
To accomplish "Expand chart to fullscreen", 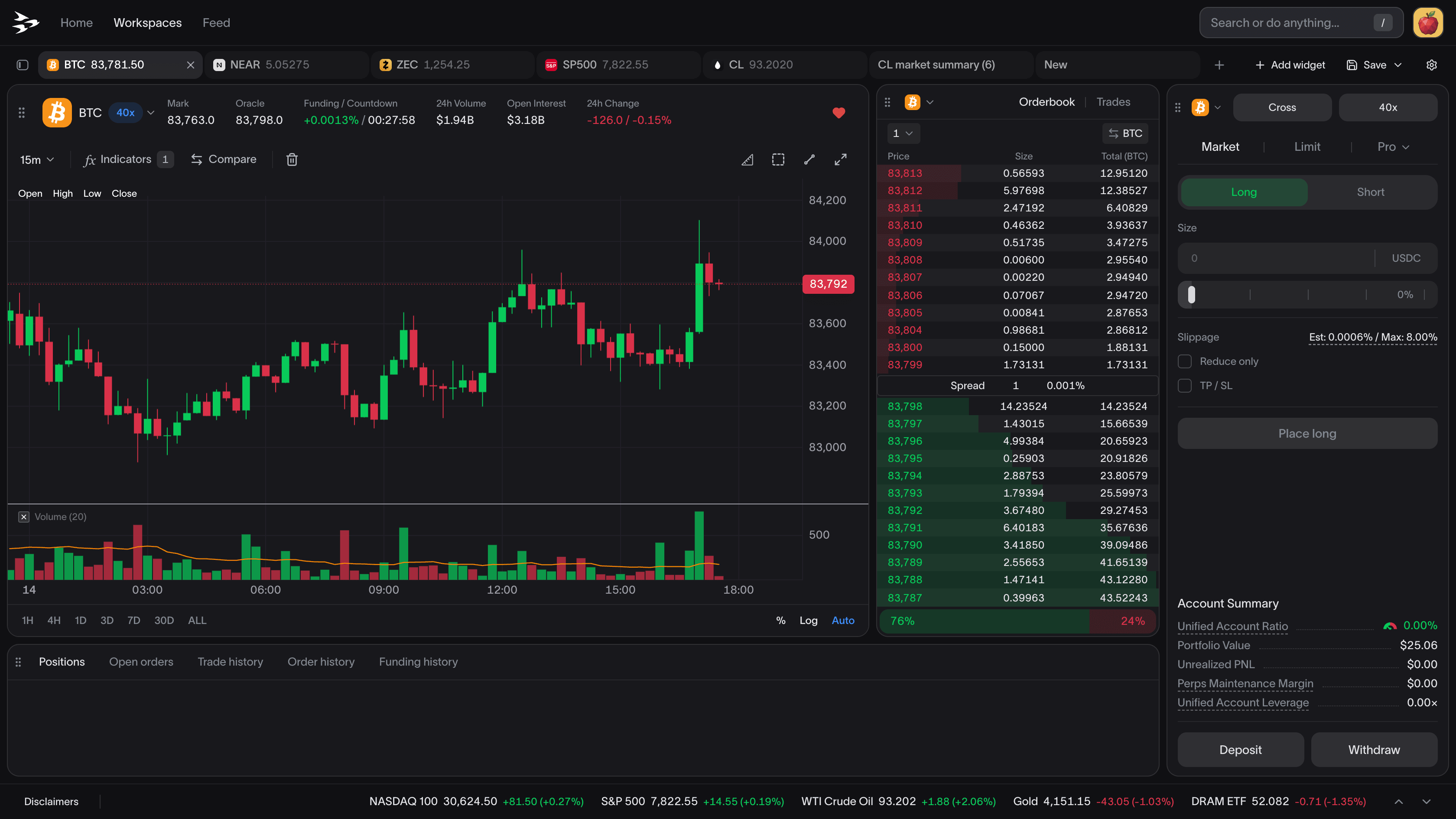I will click(841, 159).
